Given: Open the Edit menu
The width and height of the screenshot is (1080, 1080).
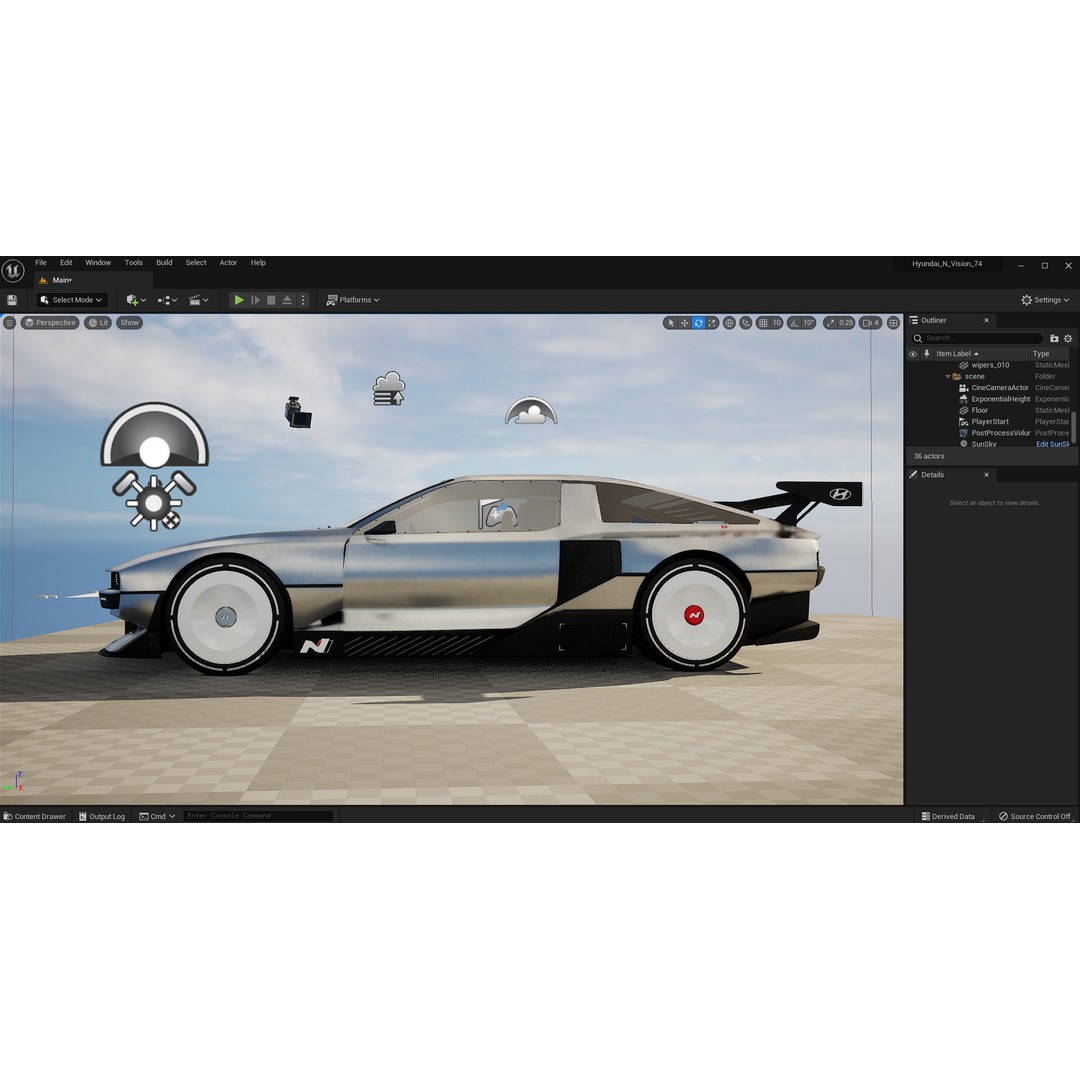Looking at the screenshot, I should [x=66, y=263].
